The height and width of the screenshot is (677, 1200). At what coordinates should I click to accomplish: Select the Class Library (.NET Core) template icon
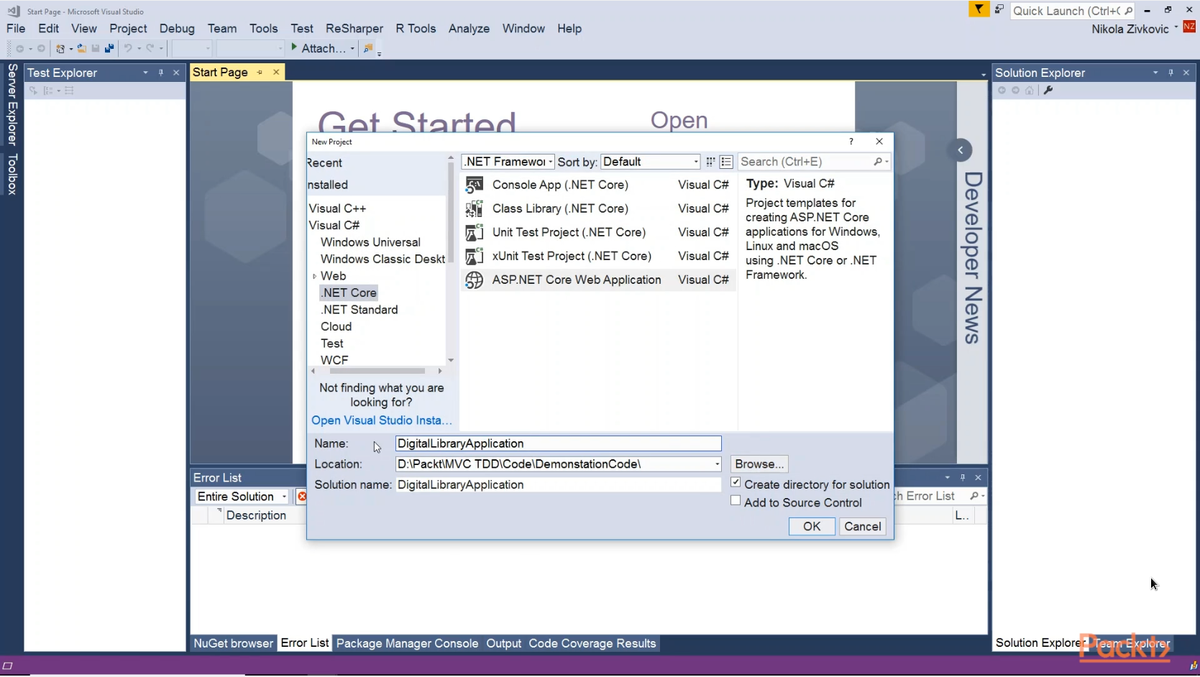(x=474, y=209)
